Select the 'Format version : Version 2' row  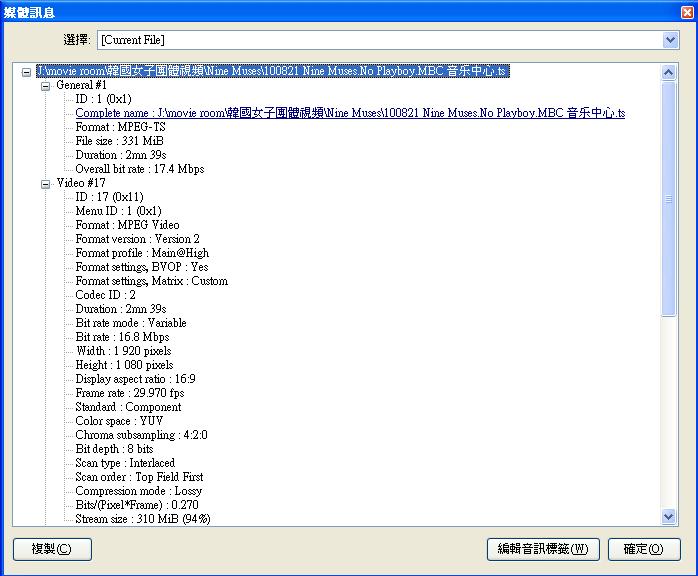pyautogui.click(x=137, y=239)
